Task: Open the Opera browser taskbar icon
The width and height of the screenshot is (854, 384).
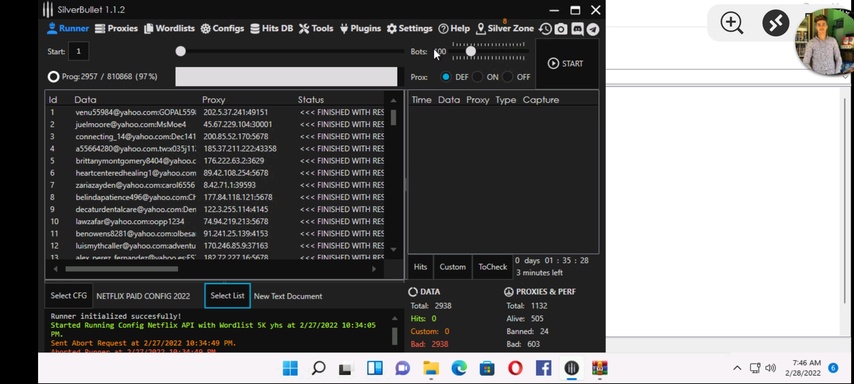Action: pyautogui.click(x=515, y=368)
